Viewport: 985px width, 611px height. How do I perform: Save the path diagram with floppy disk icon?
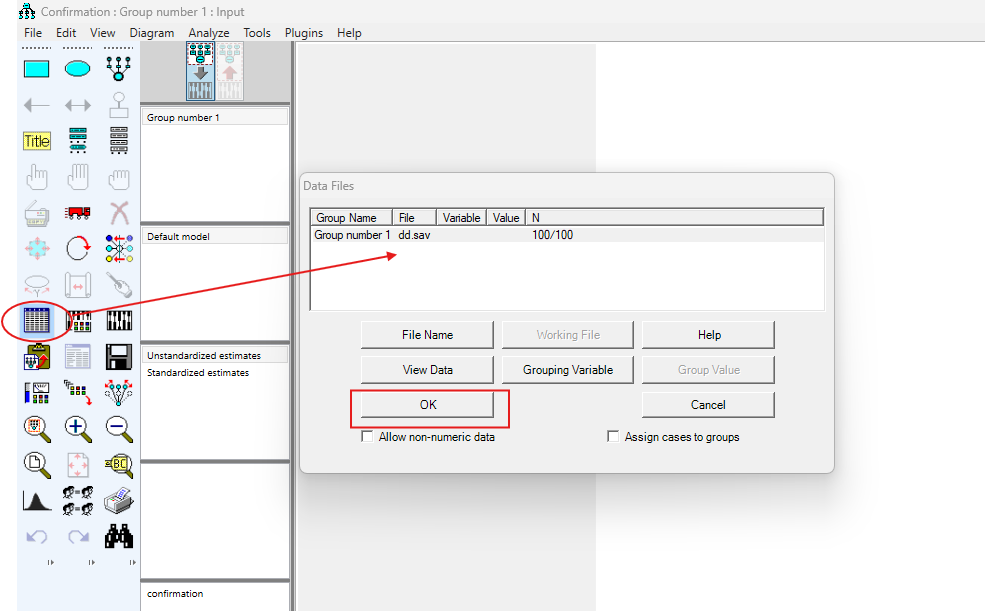(x=119, y=357)
